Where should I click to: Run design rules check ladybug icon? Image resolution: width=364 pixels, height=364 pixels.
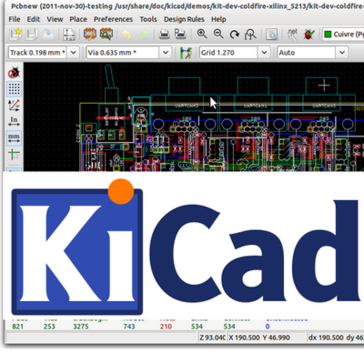(x=309, y=34)
